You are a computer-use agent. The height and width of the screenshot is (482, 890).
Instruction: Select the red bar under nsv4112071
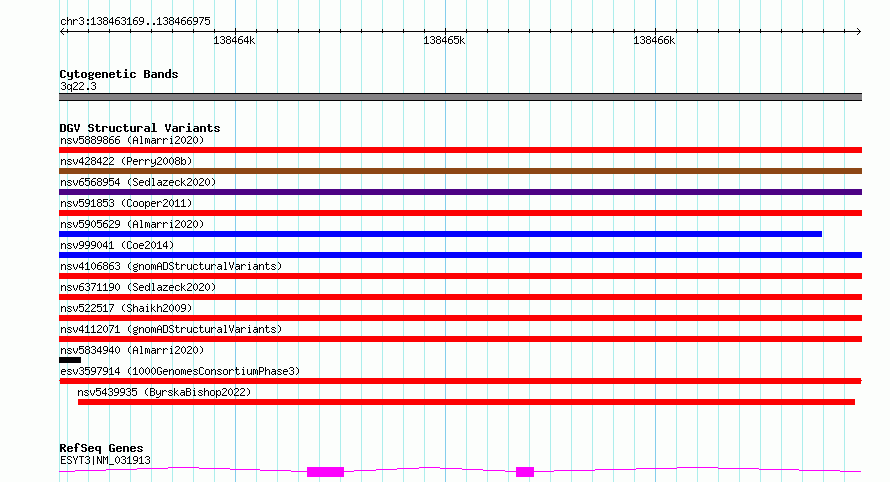(460, 339)
